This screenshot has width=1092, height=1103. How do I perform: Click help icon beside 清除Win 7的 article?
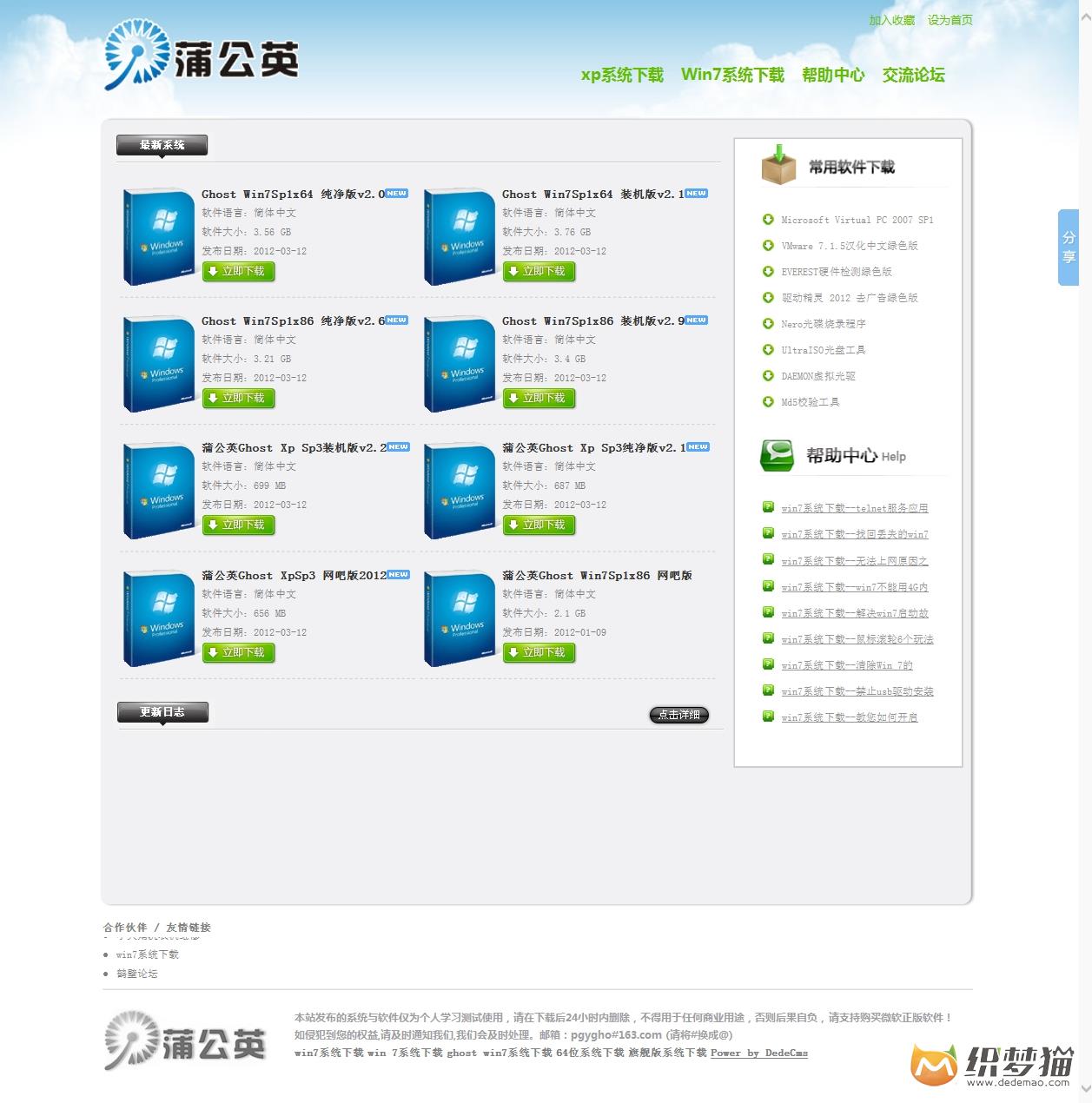pyautogui.click(x=768, y=664)
